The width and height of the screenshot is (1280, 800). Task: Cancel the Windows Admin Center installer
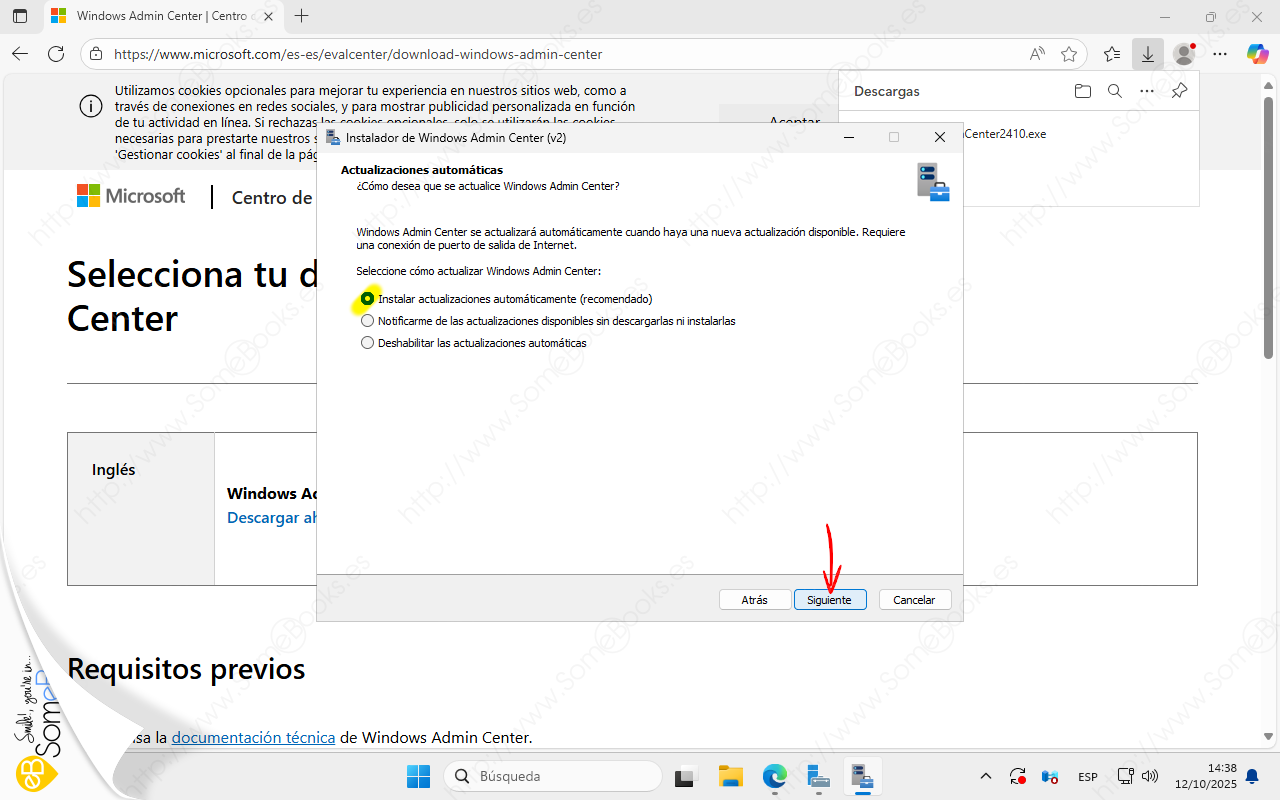click(914, 600)
